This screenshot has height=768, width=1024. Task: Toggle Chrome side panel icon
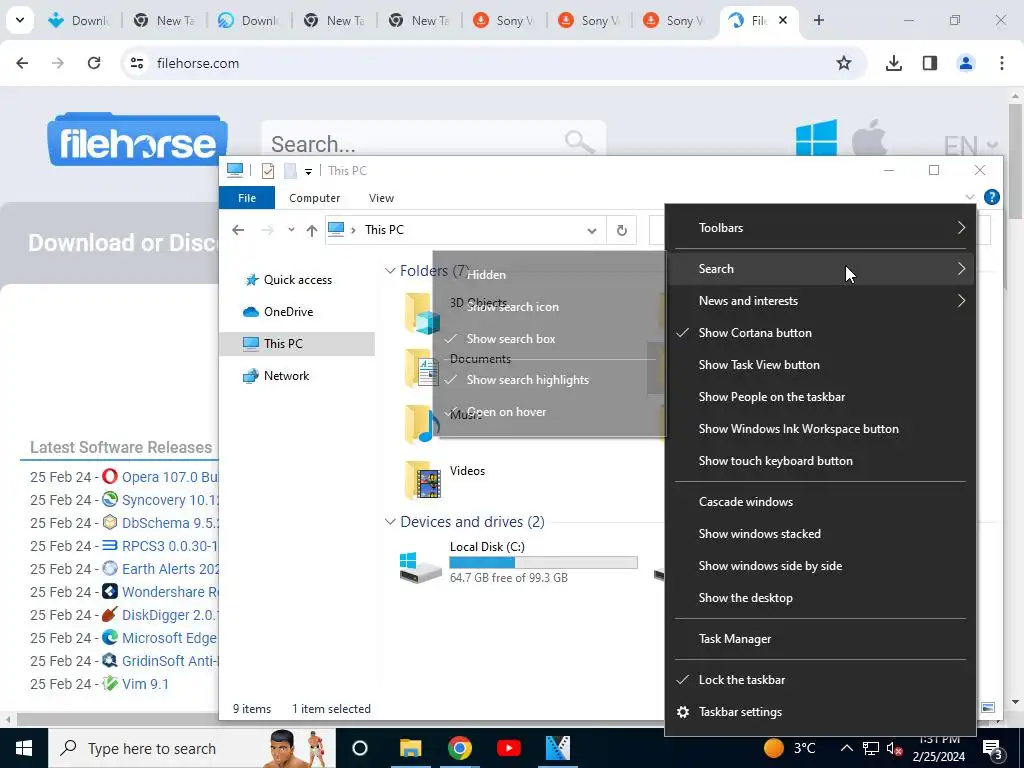[x=930, y=63]
